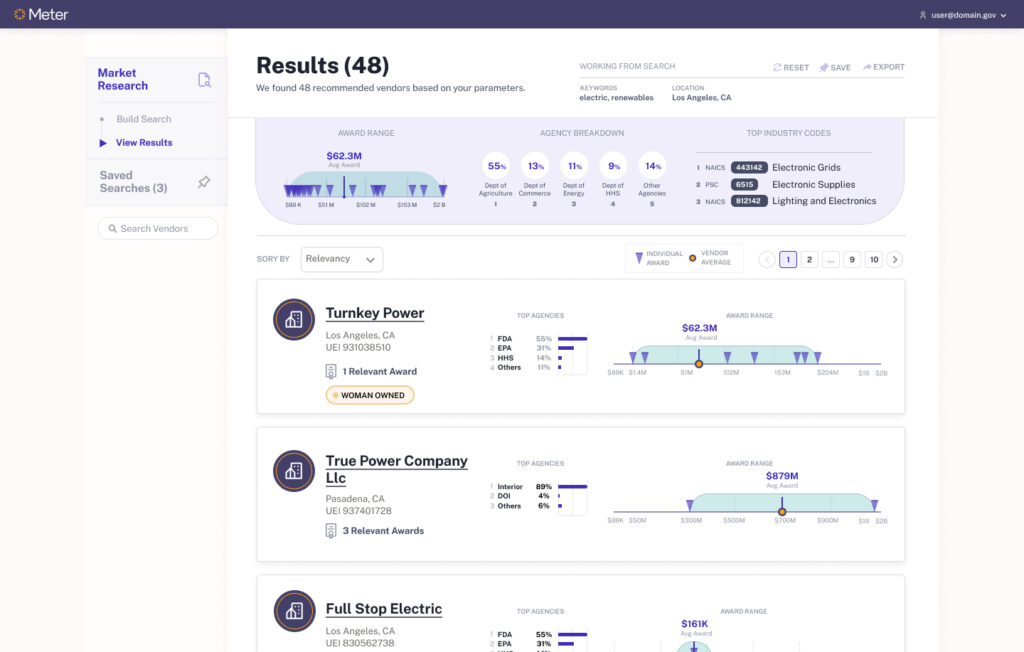This screenshot has height=652, width=1024.
Task: Click the True Power Company building icon
Action: 294,470
